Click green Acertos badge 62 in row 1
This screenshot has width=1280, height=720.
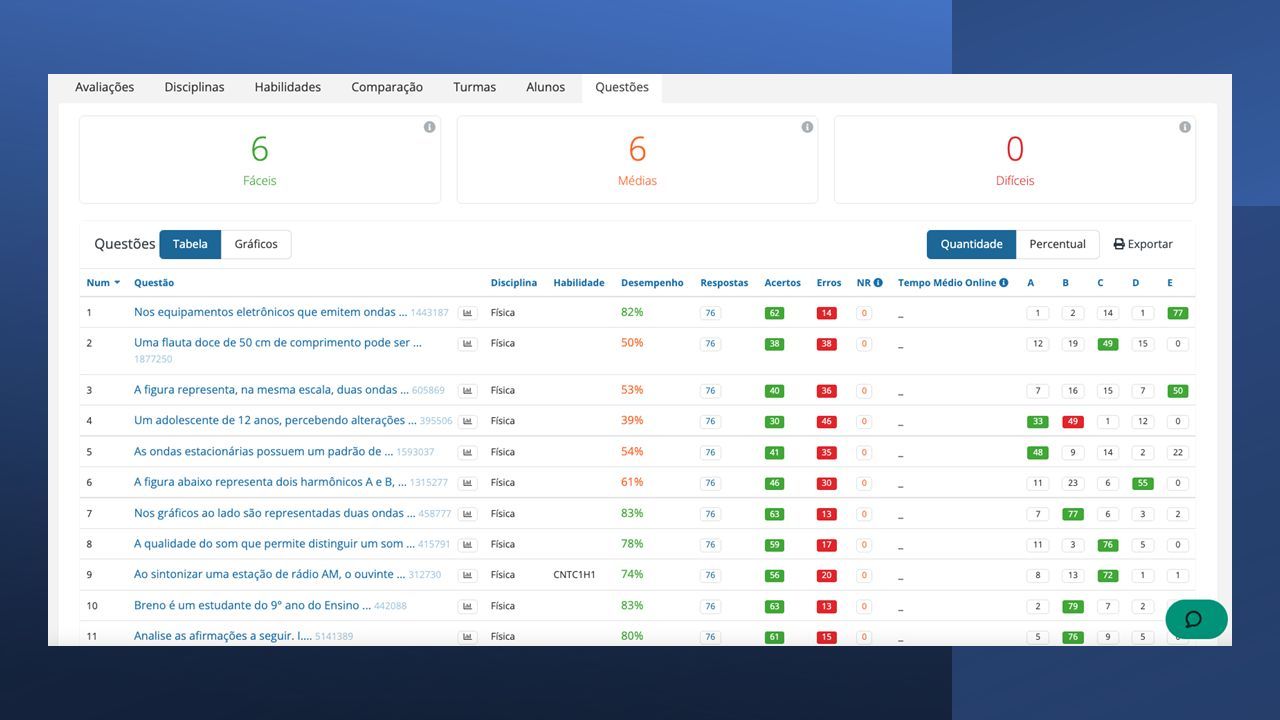tap(774, 313)
